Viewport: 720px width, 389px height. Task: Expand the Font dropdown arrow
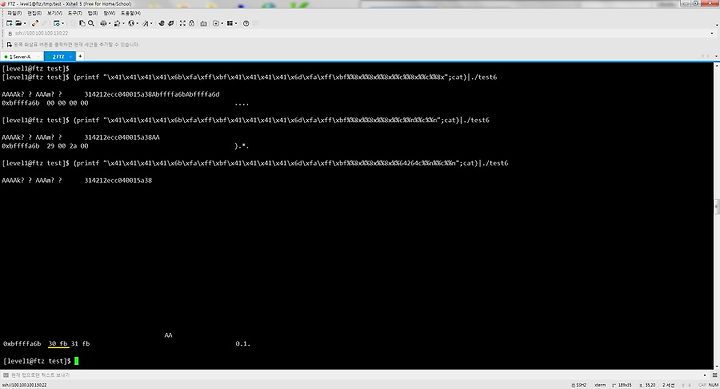(x=152, y=23)
